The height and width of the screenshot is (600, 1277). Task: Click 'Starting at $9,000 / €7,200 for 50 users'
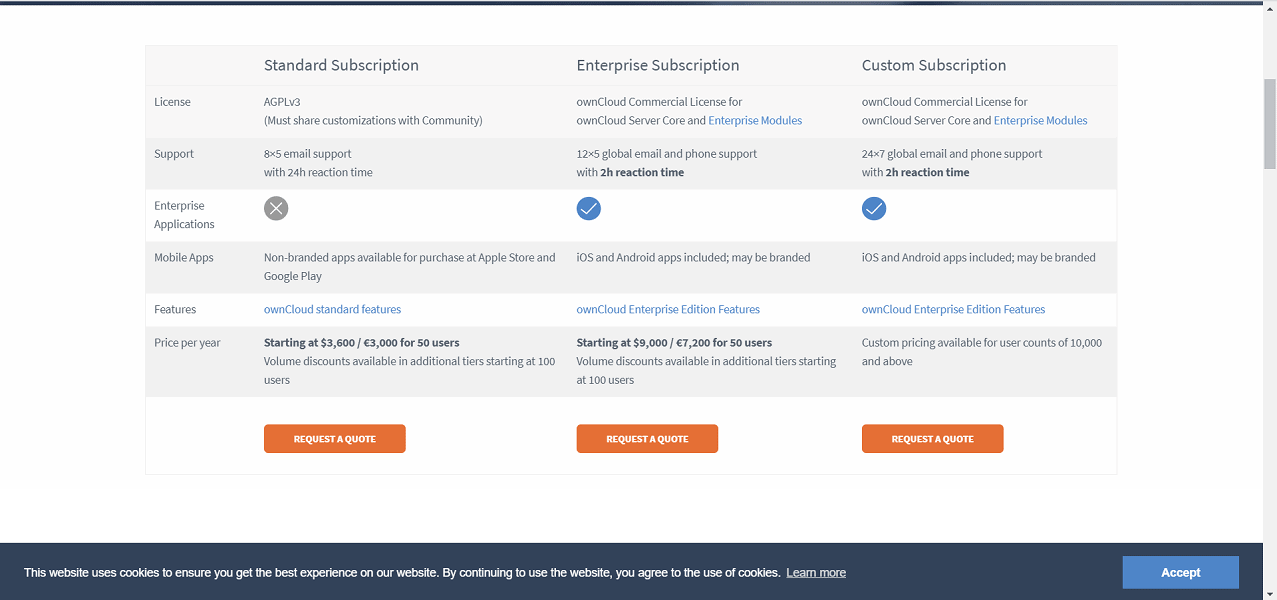(x=674, y=342)
